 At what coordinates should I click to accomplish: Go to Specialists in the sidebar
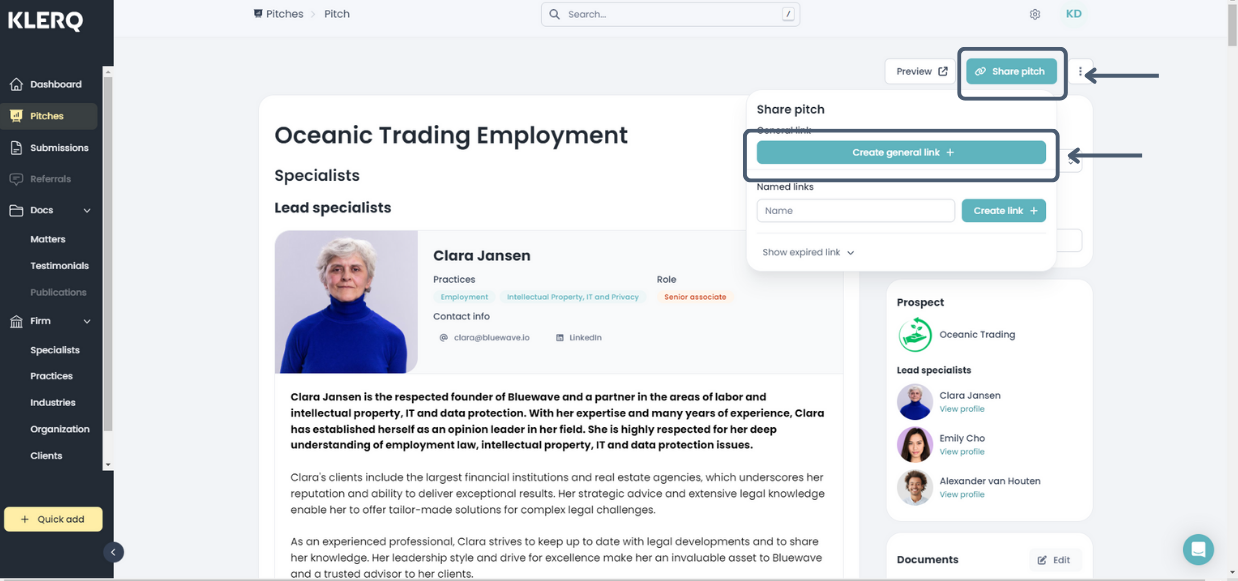pyautogui.click(x=55, y=350)
